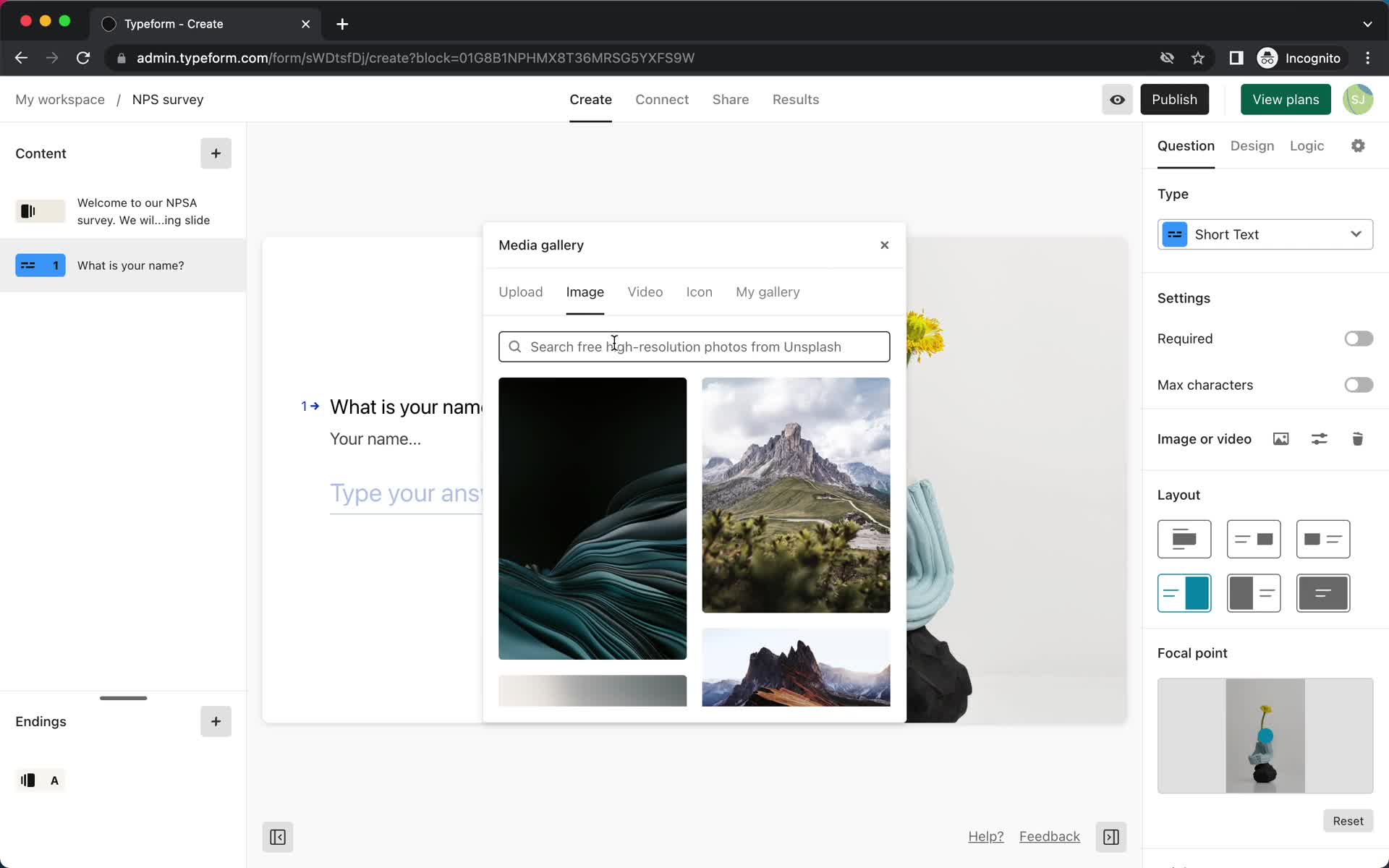Viewport: 1389px width, 868px height.
Task: Click the Feedback link at bottom
Action: coord(1050,836)
